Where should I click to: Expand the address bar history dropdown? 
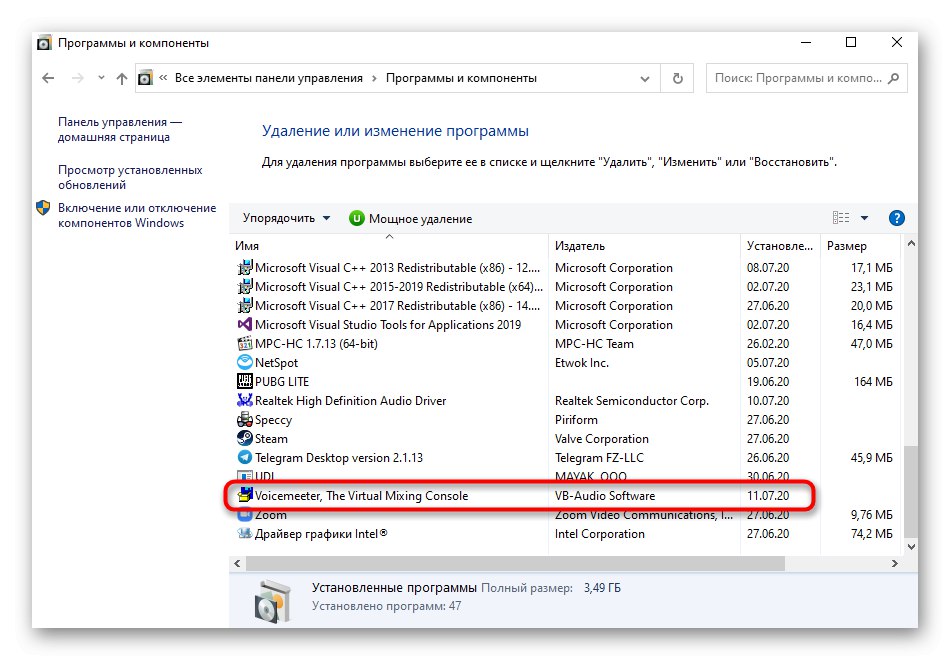[x=645, y=79]
